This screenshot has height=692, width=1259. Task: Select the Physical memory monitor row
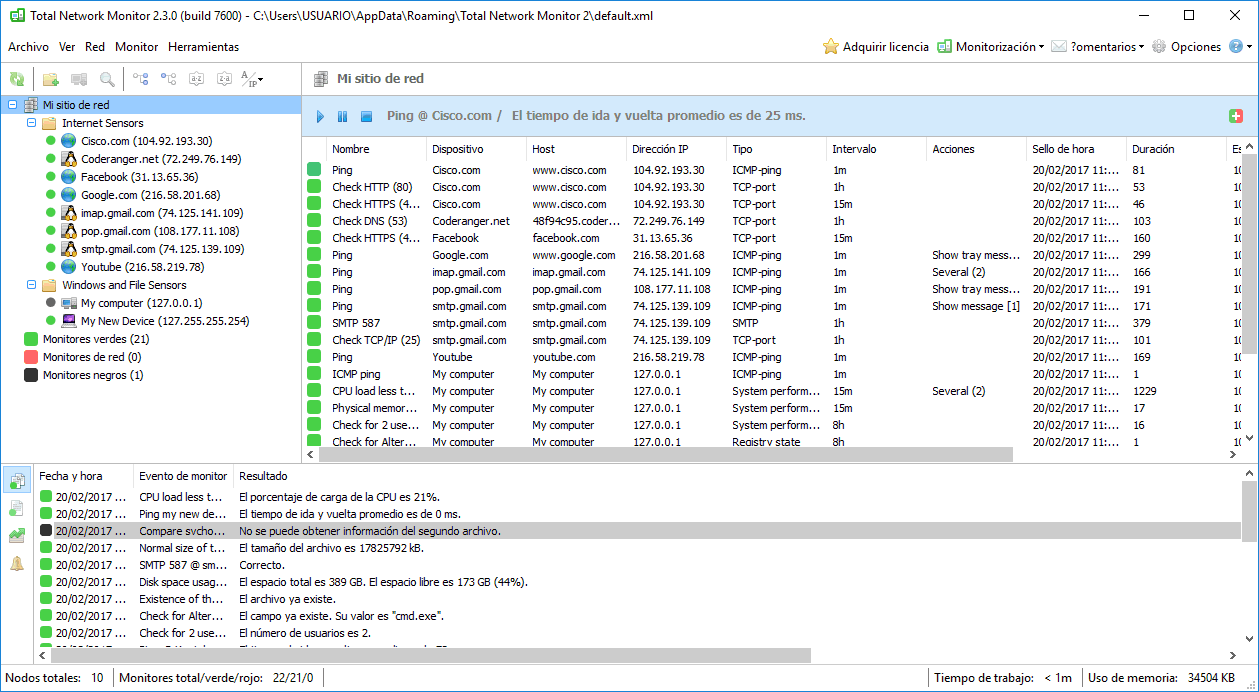point(772,408)
